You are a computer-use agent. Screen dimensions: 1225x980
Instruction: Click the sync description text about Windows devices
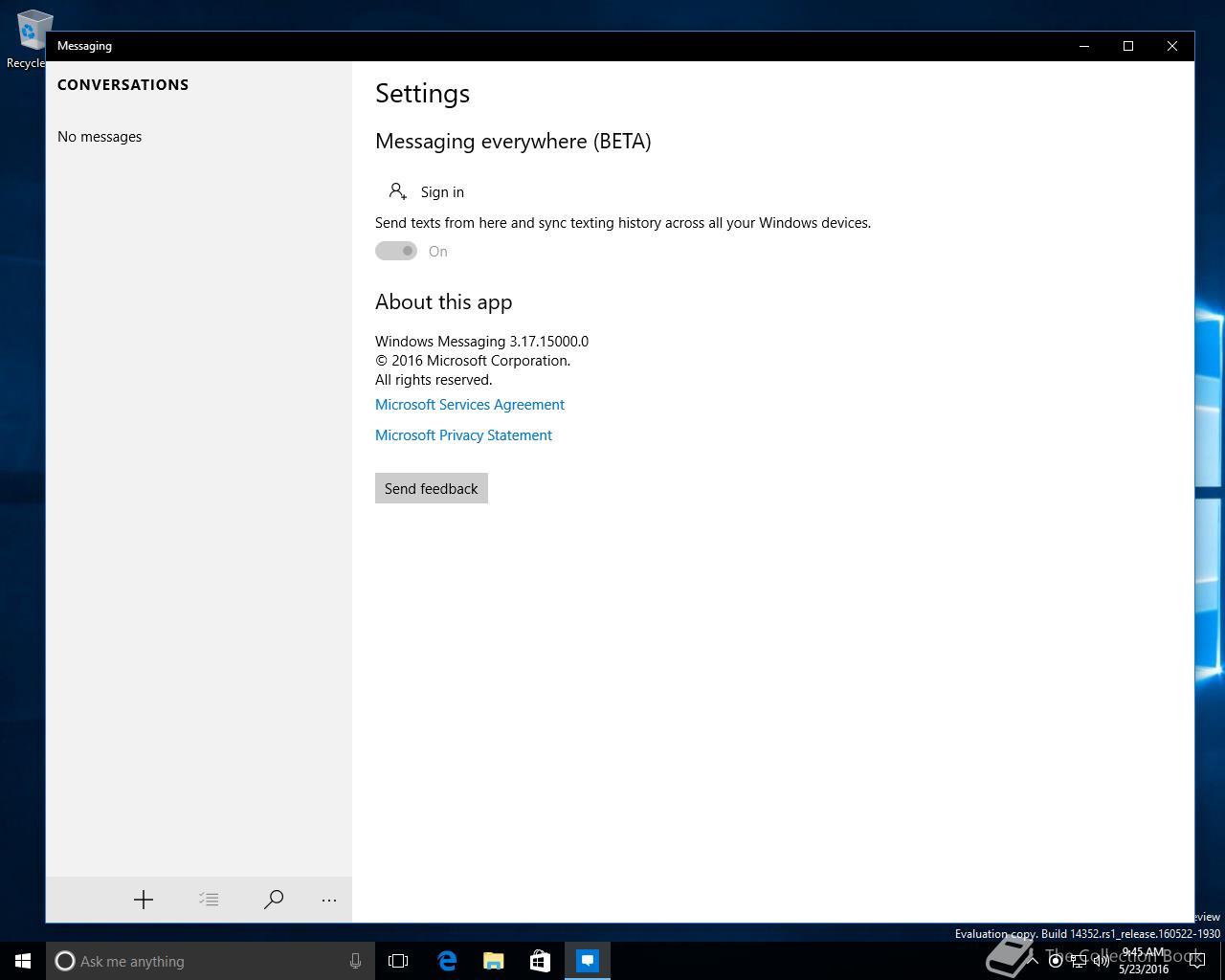pos(623,223)
